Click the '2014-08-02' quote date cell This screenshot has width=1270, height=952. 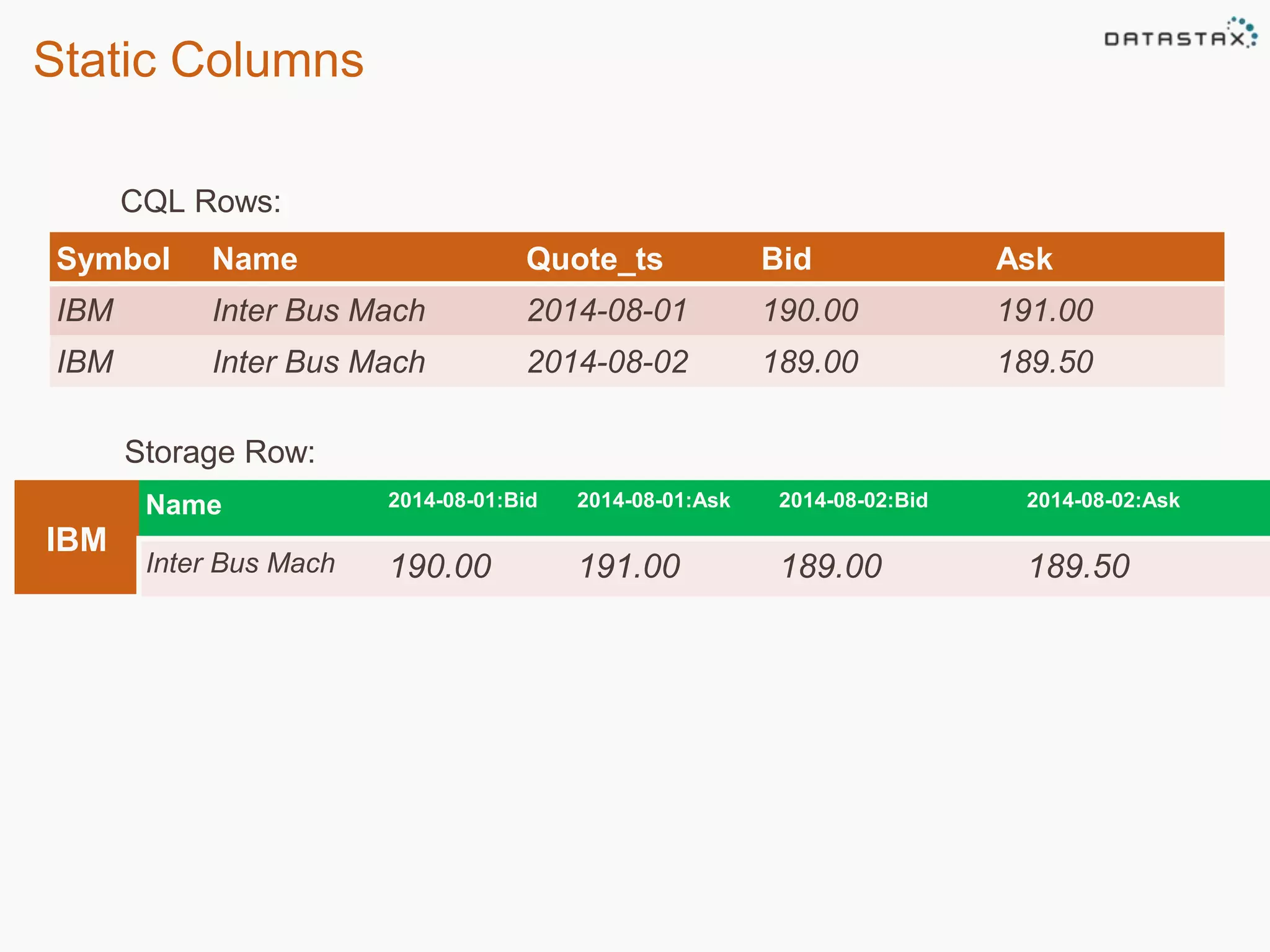608,361
